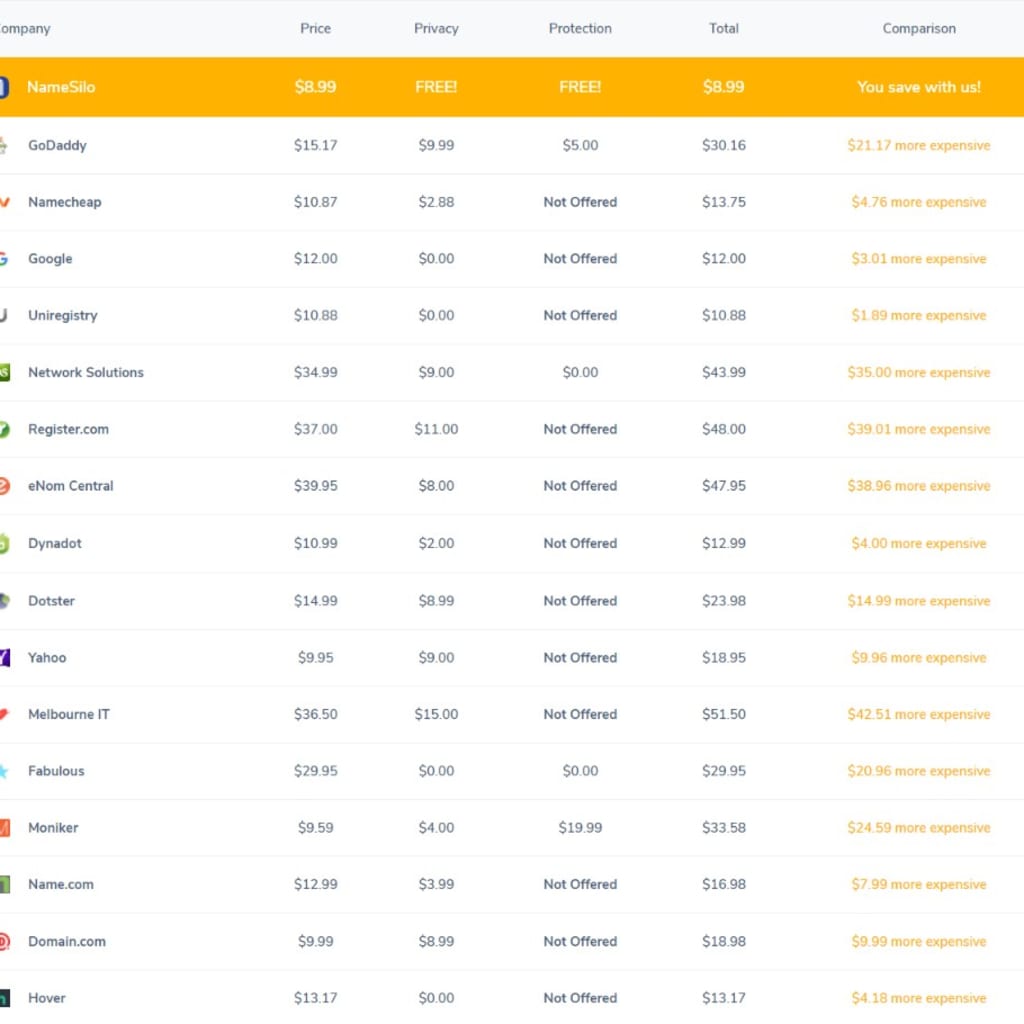Click the '$20.96 more expensive' comparison

click(919, 771)
